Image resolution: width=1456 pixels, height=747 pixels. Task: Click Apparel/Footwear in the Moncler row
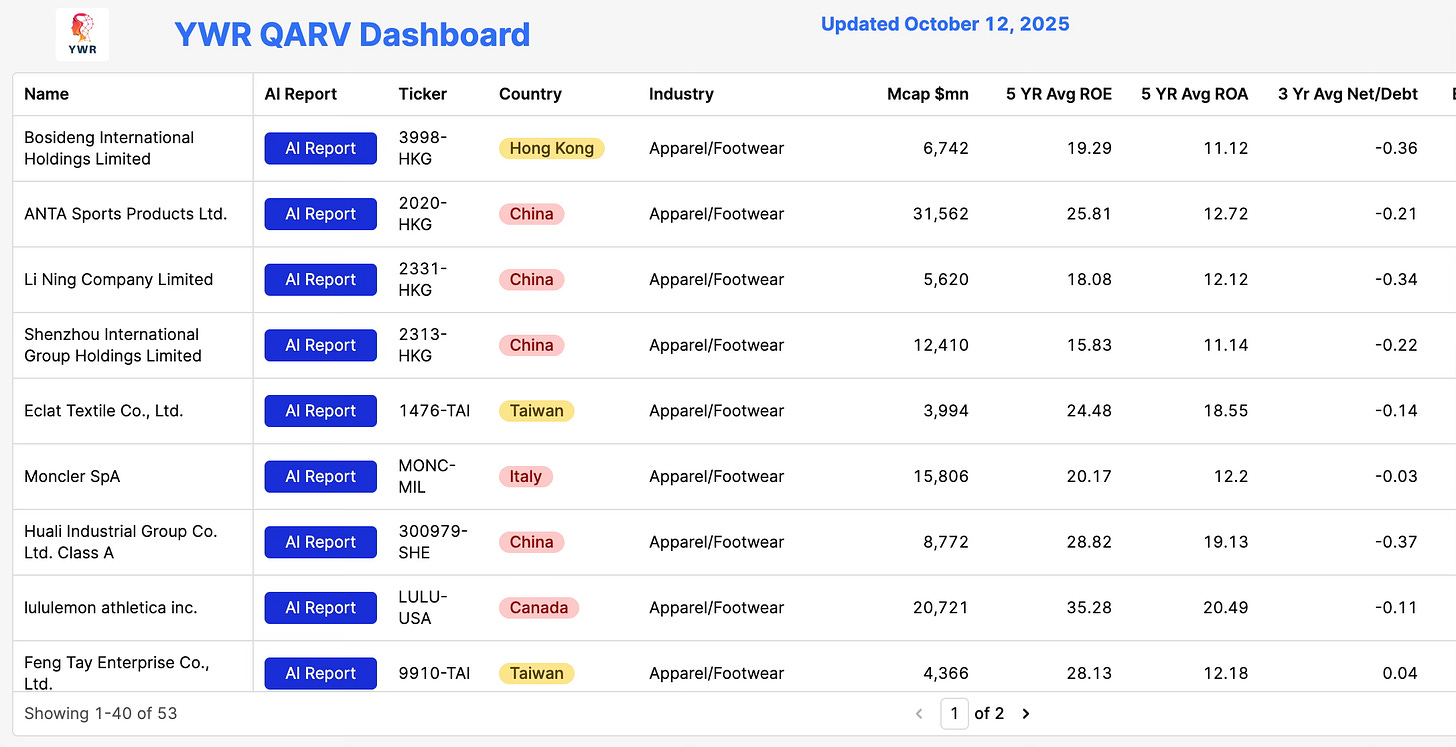(716, 476)
